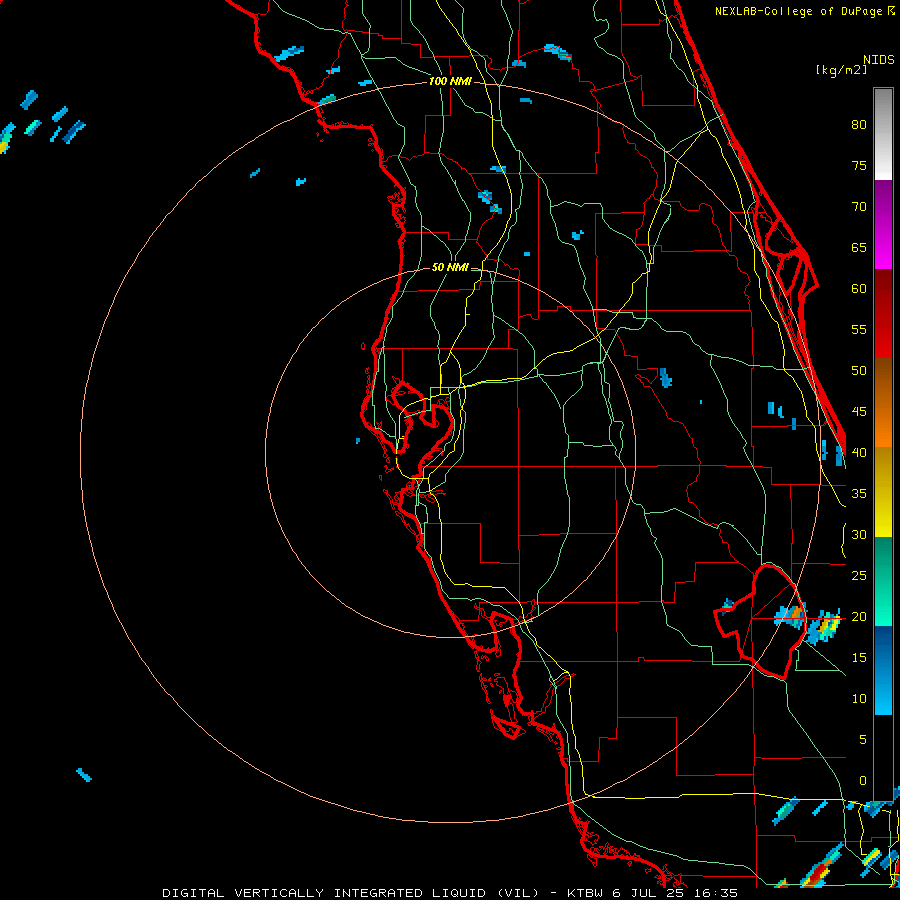This screenshot has height=900, width=900.
Task: Pick the brown-orange segment of the color bar
Action: [883, 403]
